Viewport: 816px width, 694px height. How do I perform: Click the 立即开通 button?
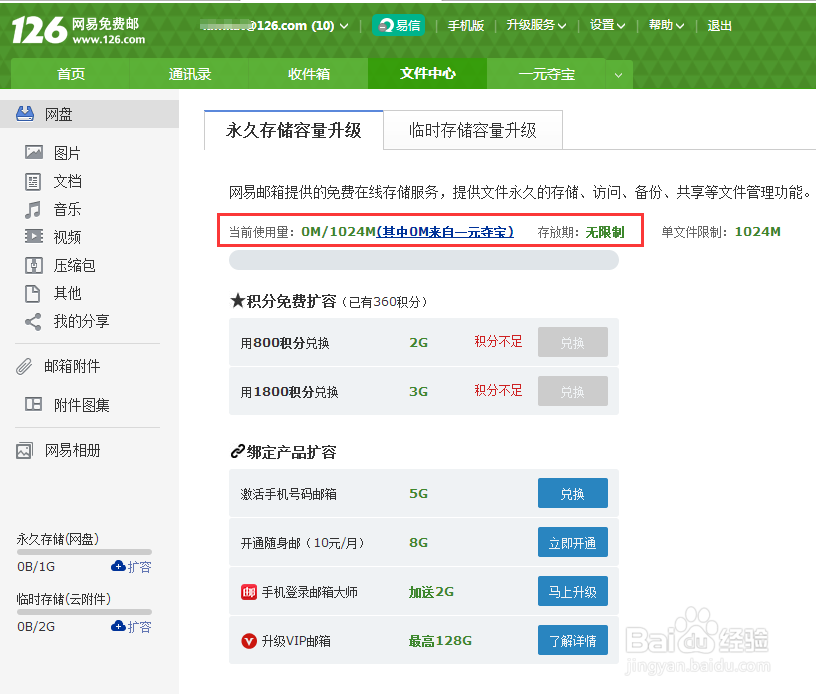point(572,543)
